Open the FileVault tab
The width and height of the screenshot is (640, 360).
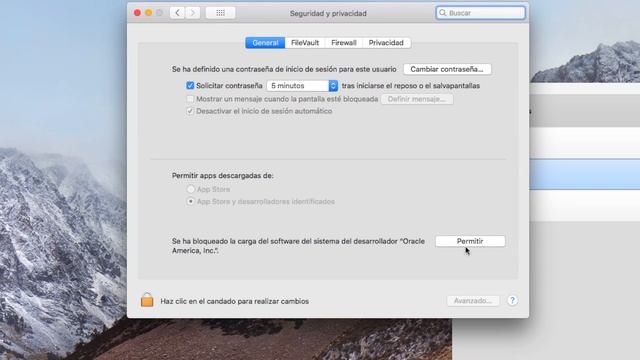pyautogui.click(x=305, y=43)
